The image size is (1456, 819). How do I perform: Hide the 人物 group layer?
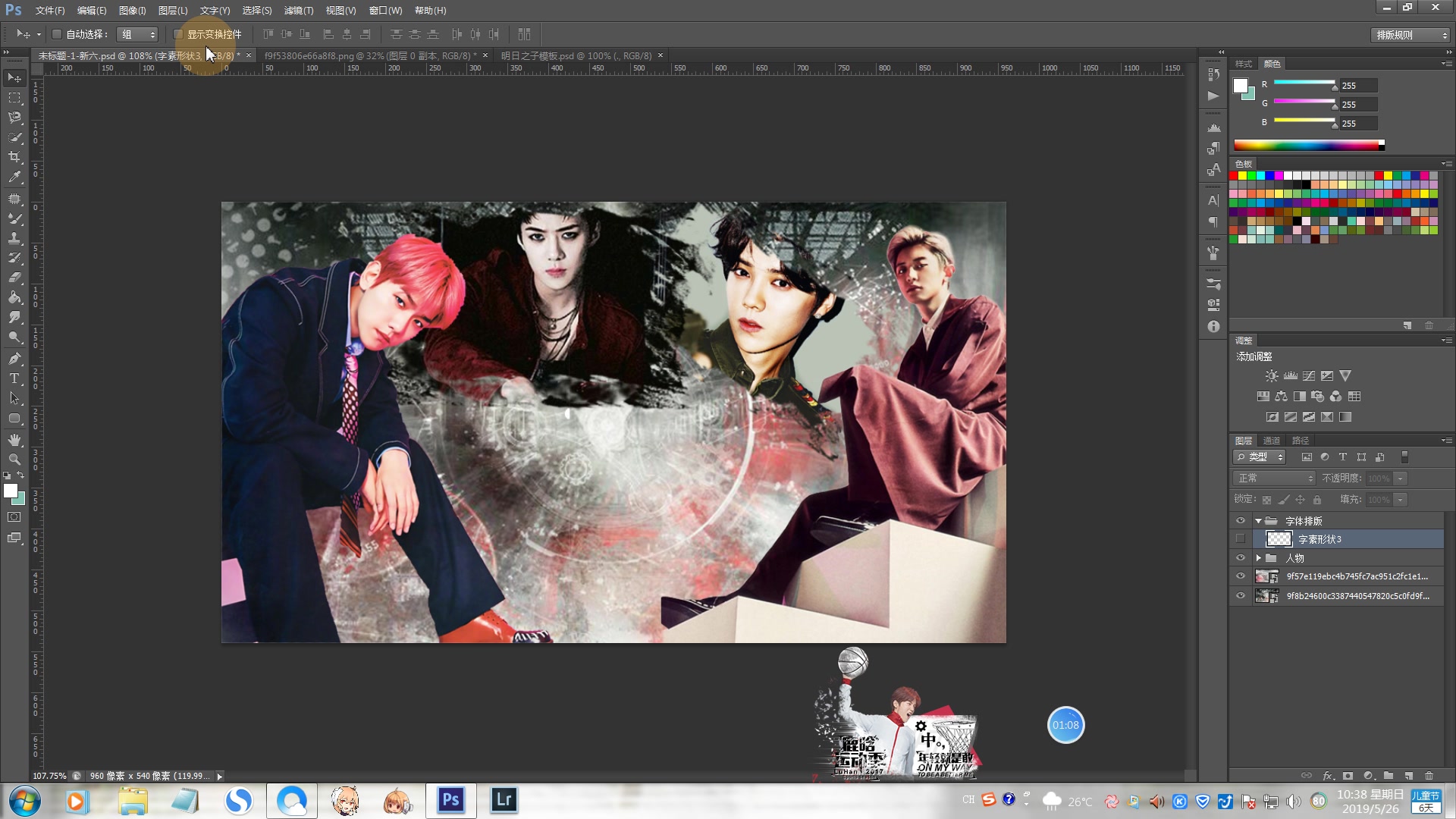point(1241,558)
